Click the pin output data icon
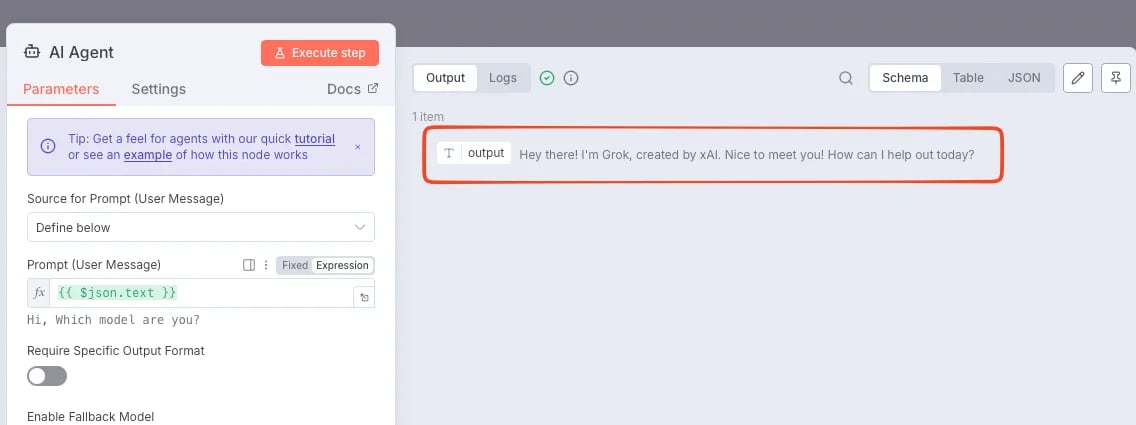This screenshot has height=425, width=1136. tap(1116, 77)
